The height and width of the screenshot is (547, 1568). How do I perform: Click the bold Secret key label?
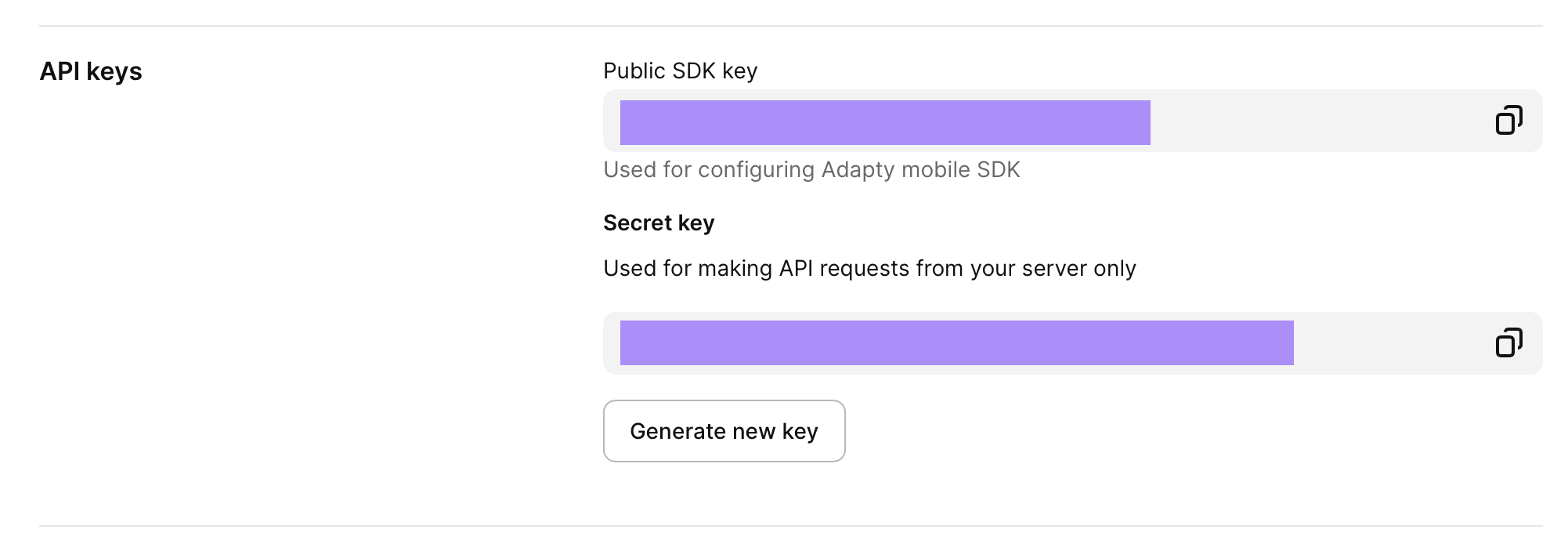tap(659, 223)
